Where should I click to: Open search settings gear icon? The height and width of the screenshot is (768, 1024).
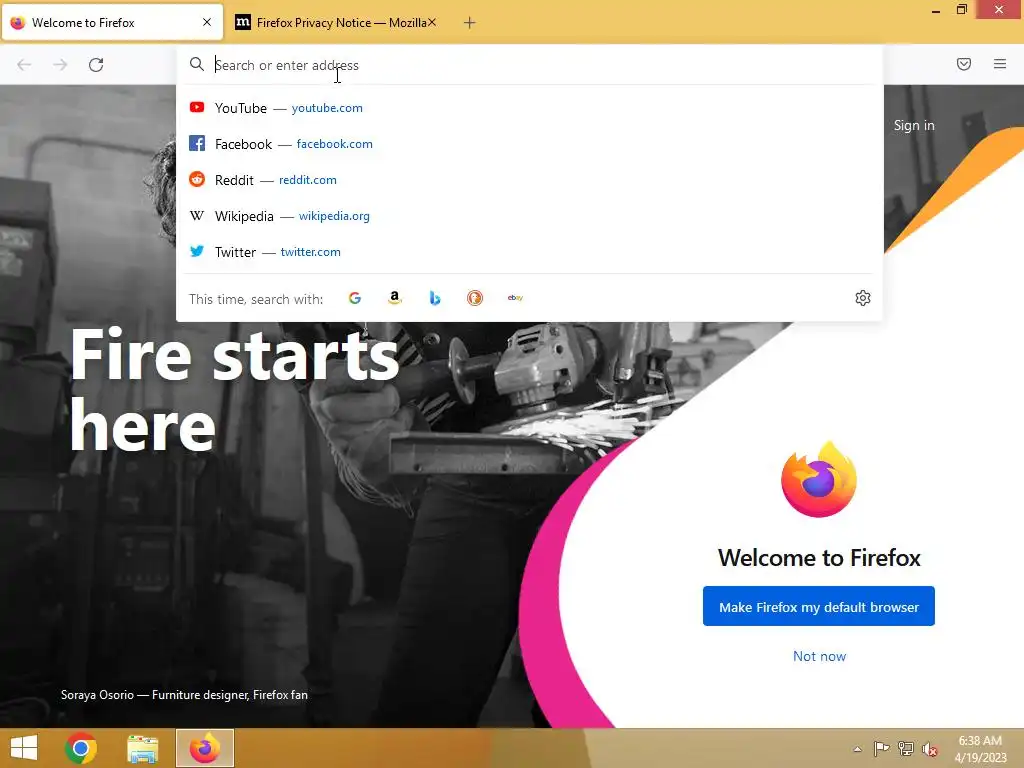click(x=863, y=298)
